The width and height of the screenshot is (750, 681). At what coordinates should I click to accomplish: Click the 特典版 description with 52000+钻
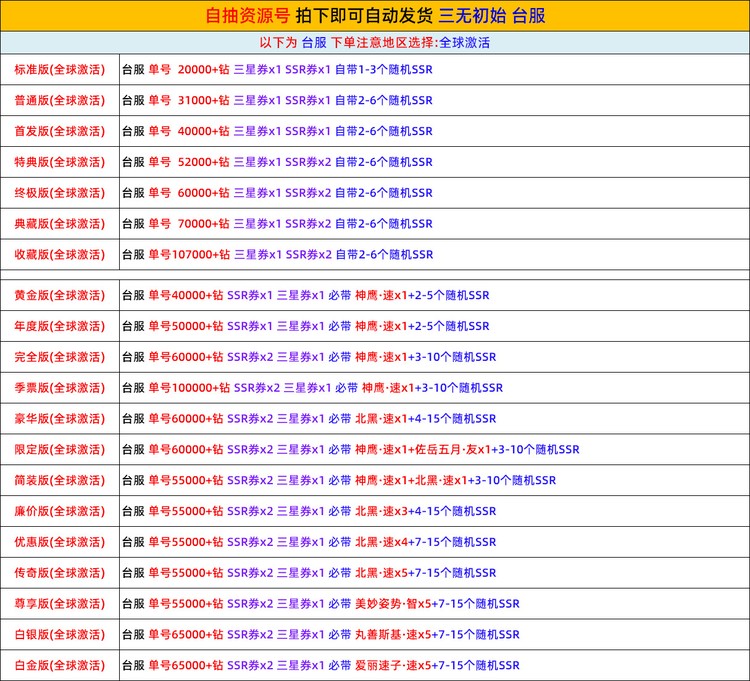click(277, 162)
